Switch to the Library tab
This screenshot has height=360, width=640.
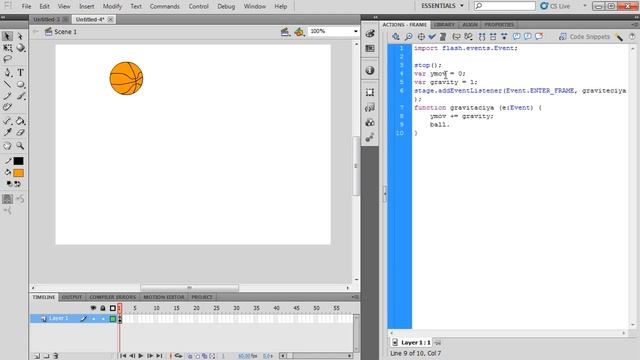pos(444,24)
